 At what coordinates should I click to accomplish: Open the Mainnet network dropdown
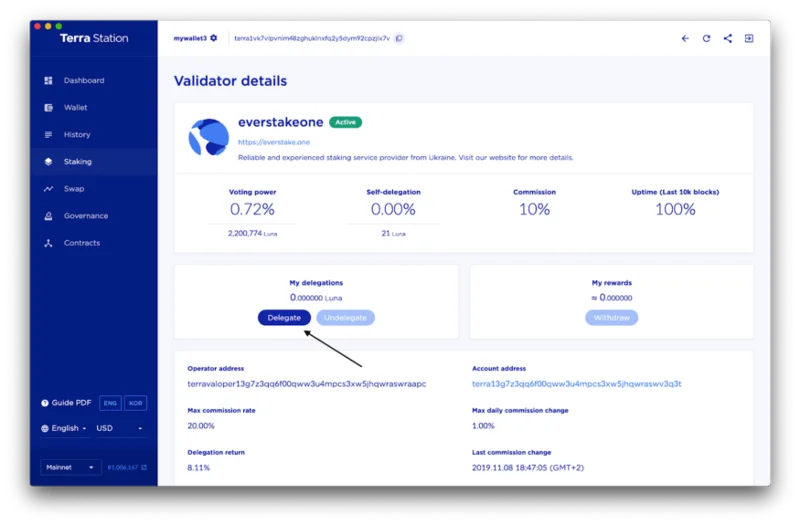tap(70, 467)
